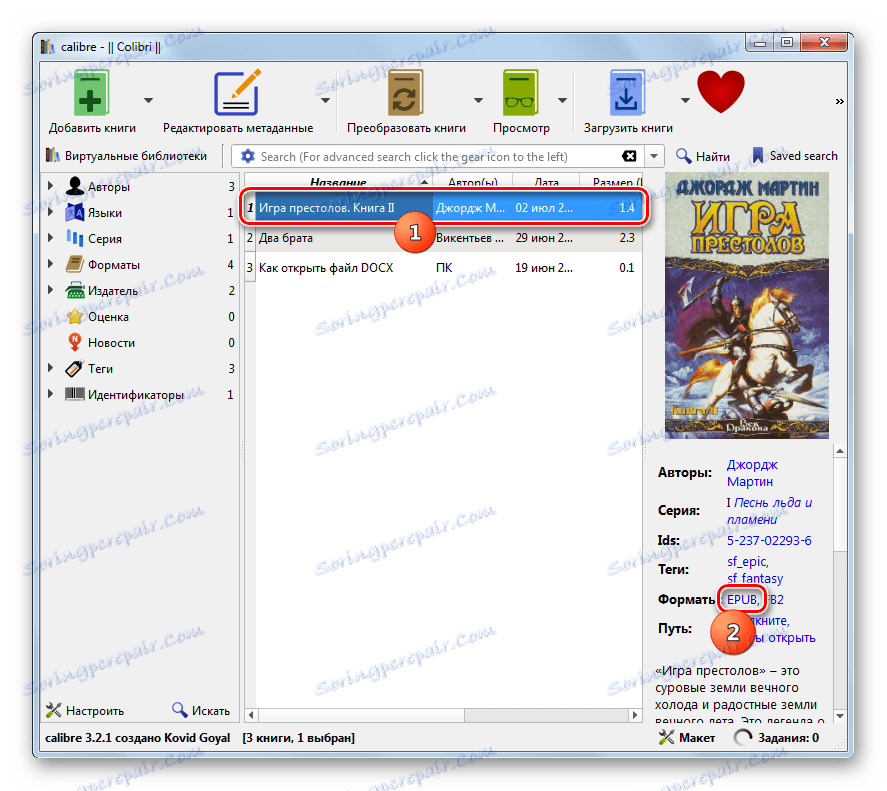
Task: Click the book list scroll-right arrow
Action: tap(635, 715)
